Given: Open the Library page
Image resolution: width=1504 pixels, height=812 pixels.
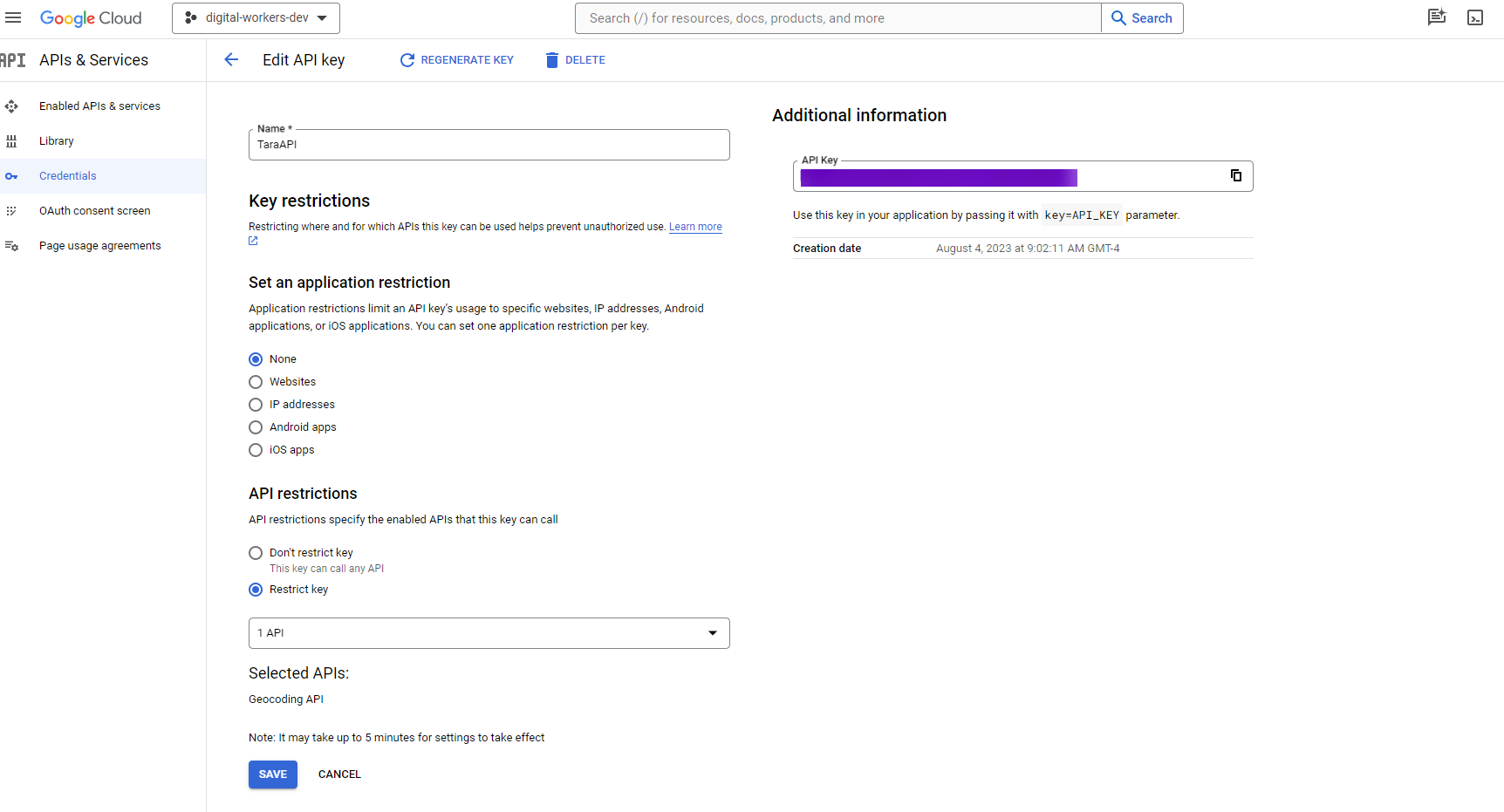Looking at the screenshot, I should 57,141.
